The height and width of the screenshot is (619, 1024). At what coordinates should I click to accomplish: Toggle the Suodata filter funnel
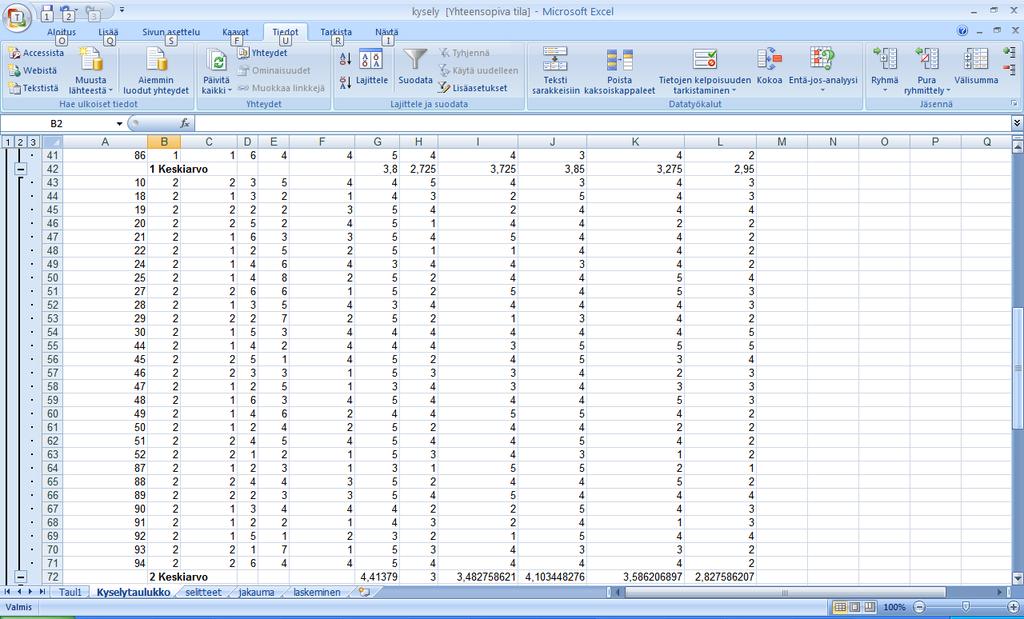415,67
